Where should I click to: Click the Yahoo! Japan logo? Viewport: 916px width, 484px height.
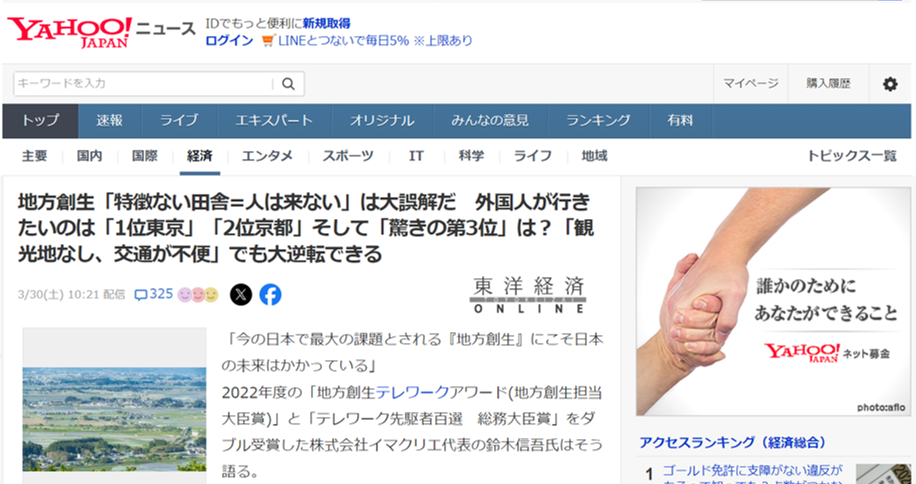(x=70, y=32)
